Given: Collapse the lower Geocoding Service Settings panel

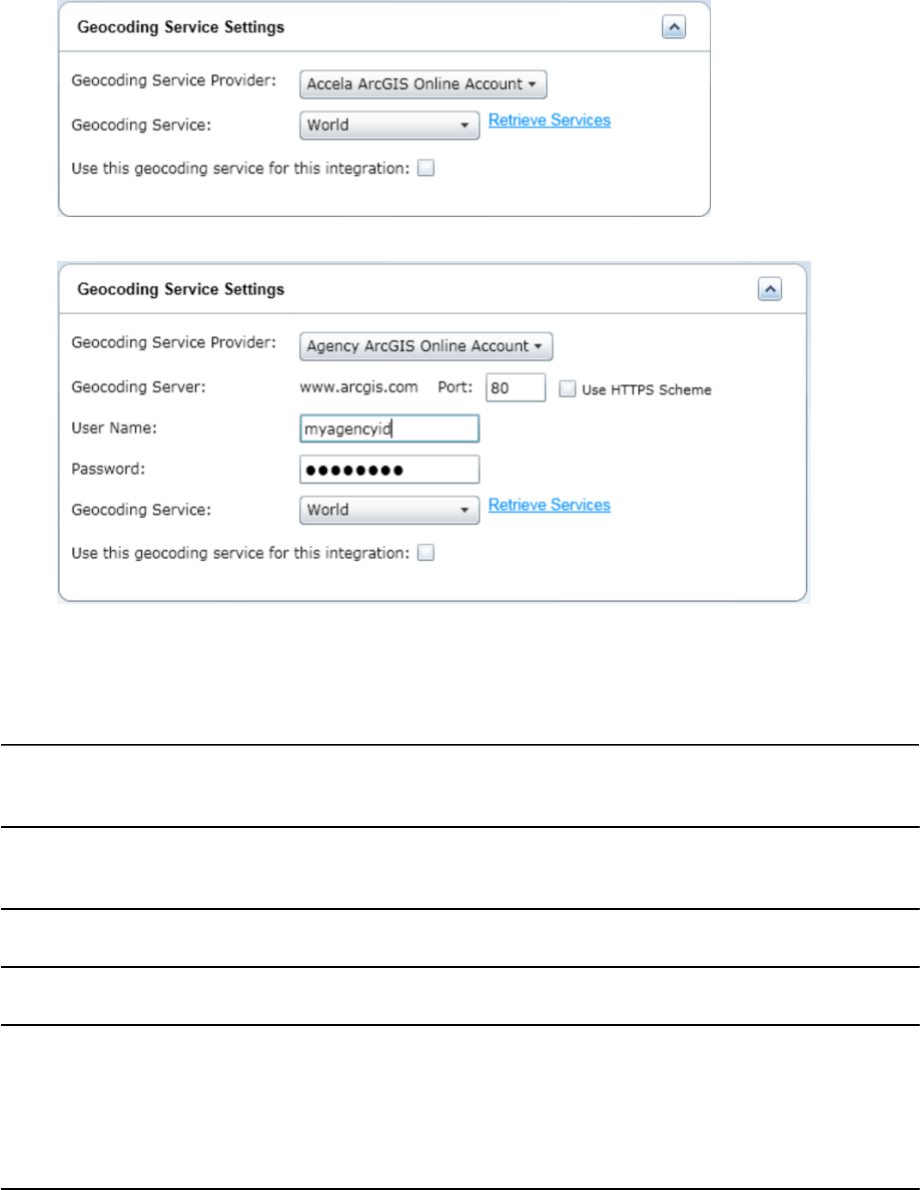Looking at the screenshot, I should tap(769, 289).
